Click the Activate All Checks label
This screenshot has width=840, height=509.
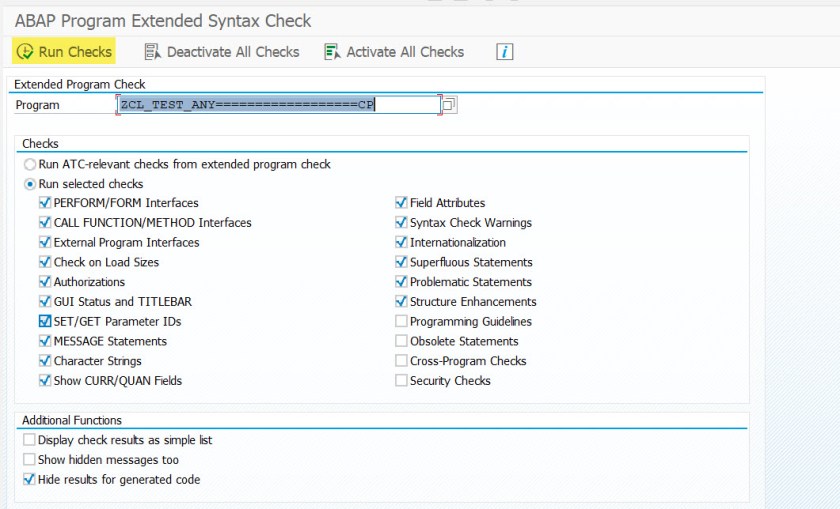click(x=405, y=51)
